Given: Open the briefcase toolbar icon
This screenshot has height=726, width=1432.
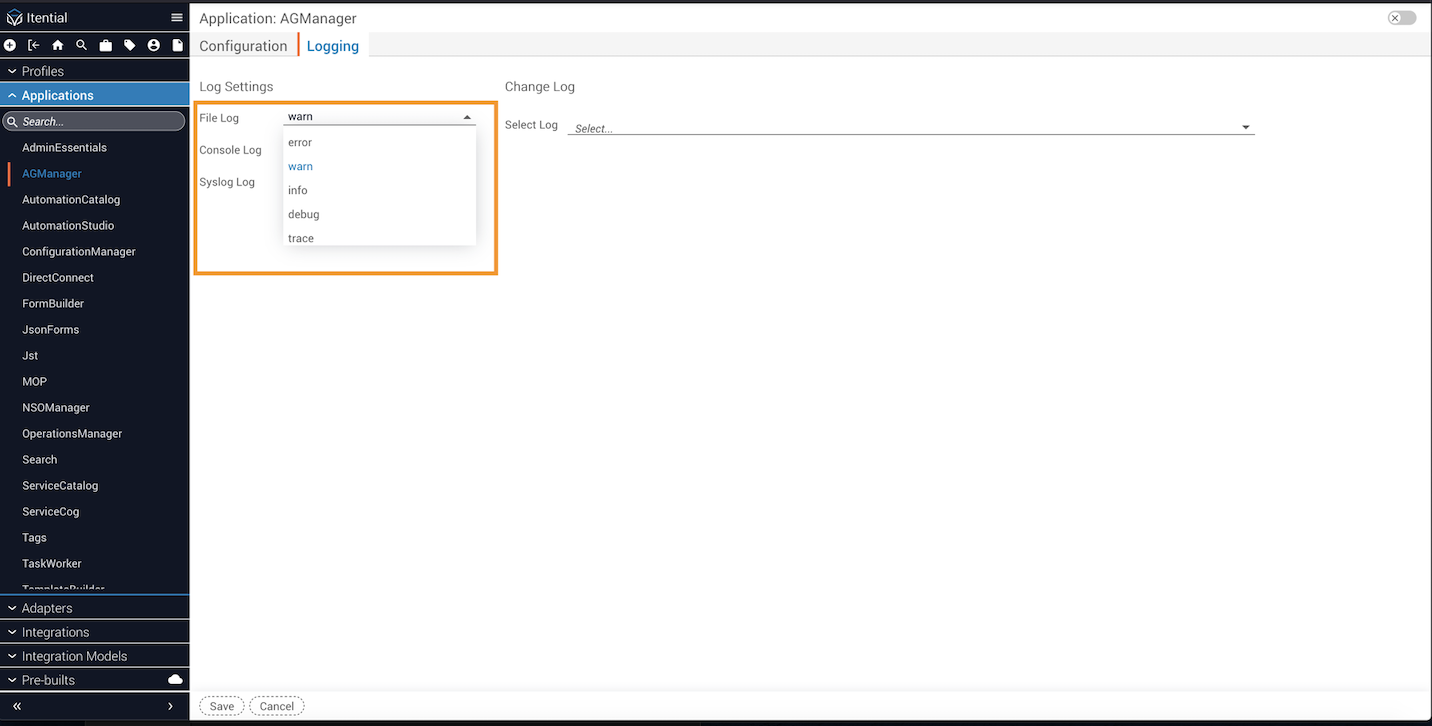Looking at the screenshot, I should tap(106, 45).
